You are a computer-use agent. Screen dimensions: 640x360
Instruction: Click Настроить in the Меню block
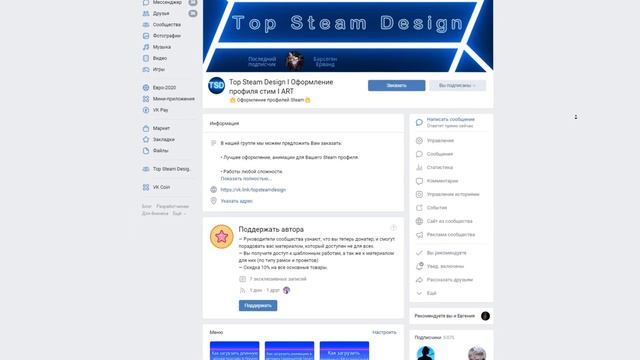tap(384, 332)
